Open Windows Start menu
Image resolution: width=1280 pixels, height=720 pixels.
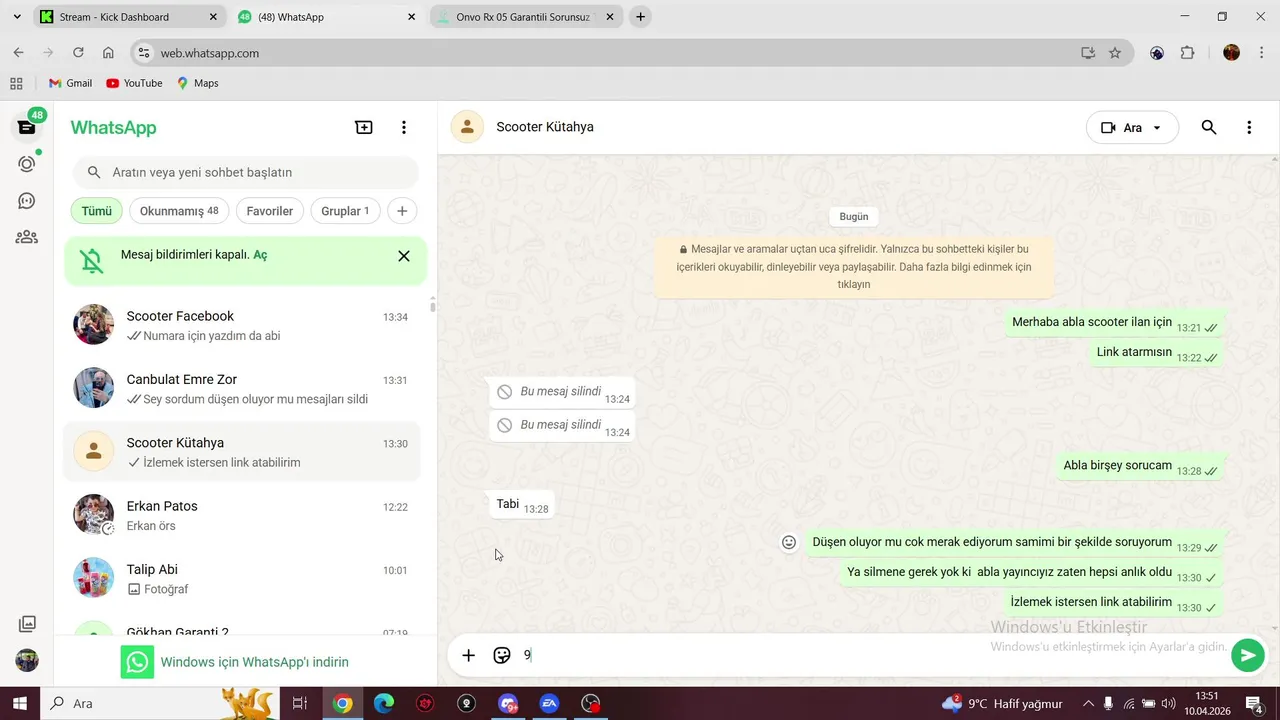(20, 704)
